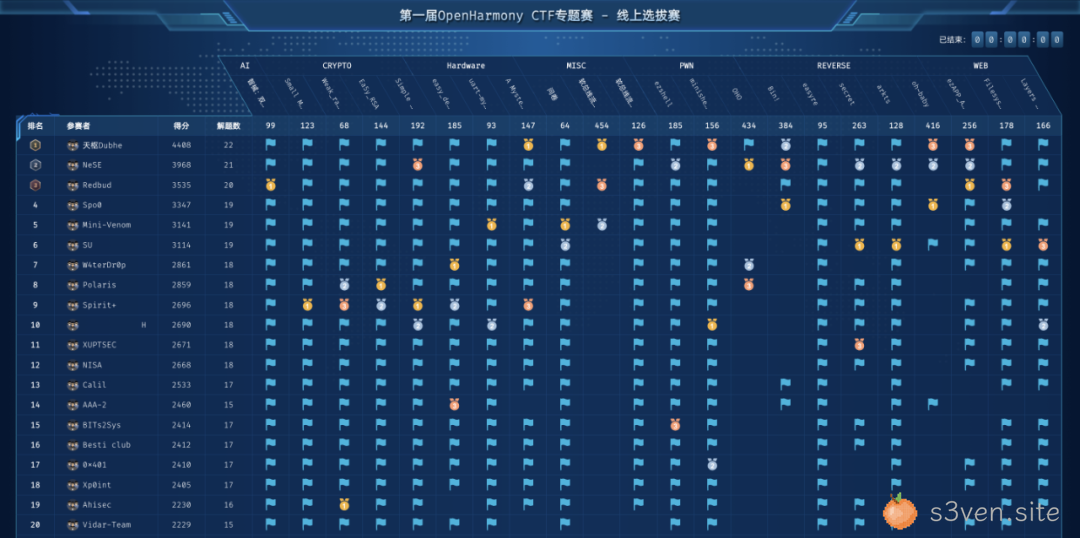Click the second-place rank badge for NeSE
The height and width of the screenshot is (538, 1080).
[35, 165]
